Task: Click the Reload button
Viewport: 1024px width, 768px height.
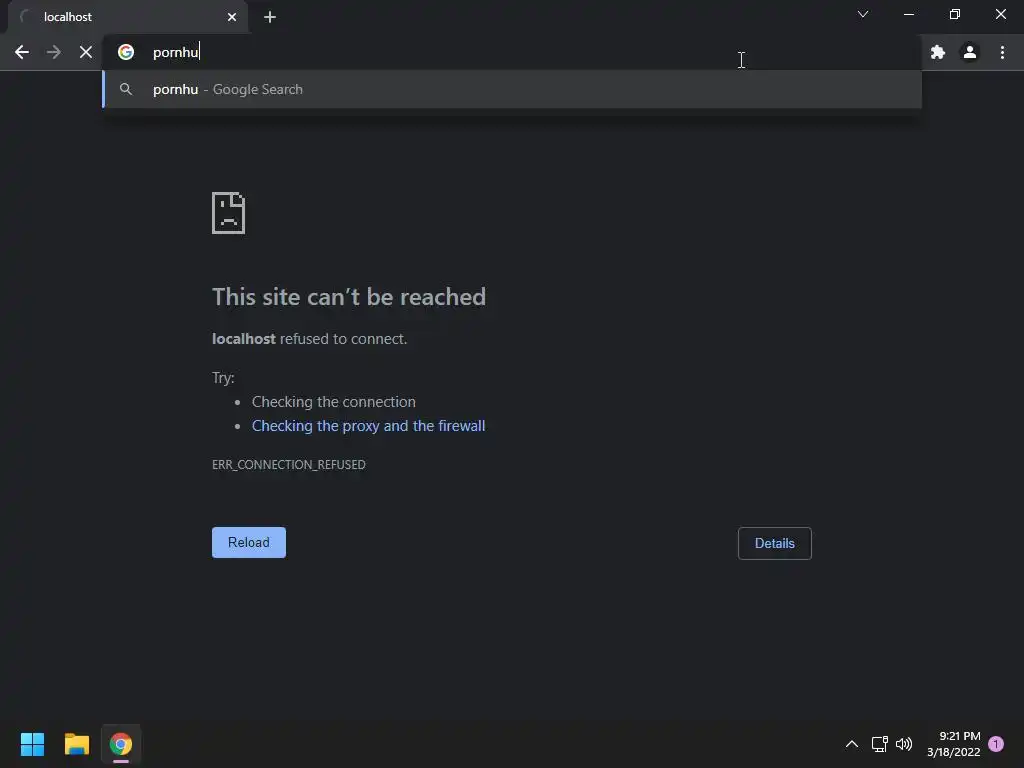Action: coord(249,543)
